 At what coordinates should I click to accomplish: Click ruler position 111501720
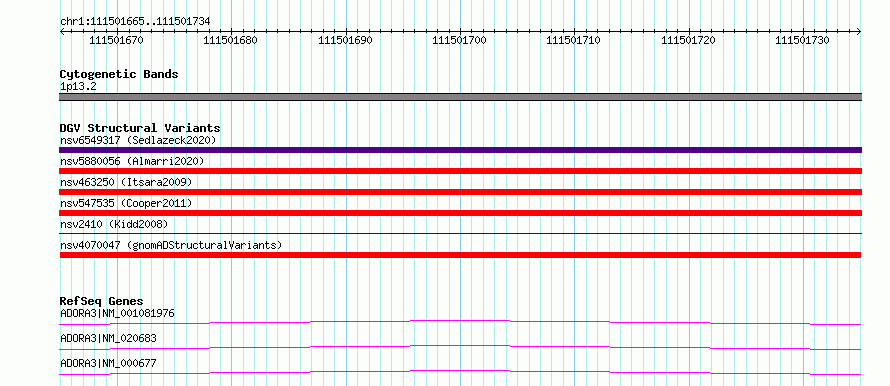click(x=689, y=40)
